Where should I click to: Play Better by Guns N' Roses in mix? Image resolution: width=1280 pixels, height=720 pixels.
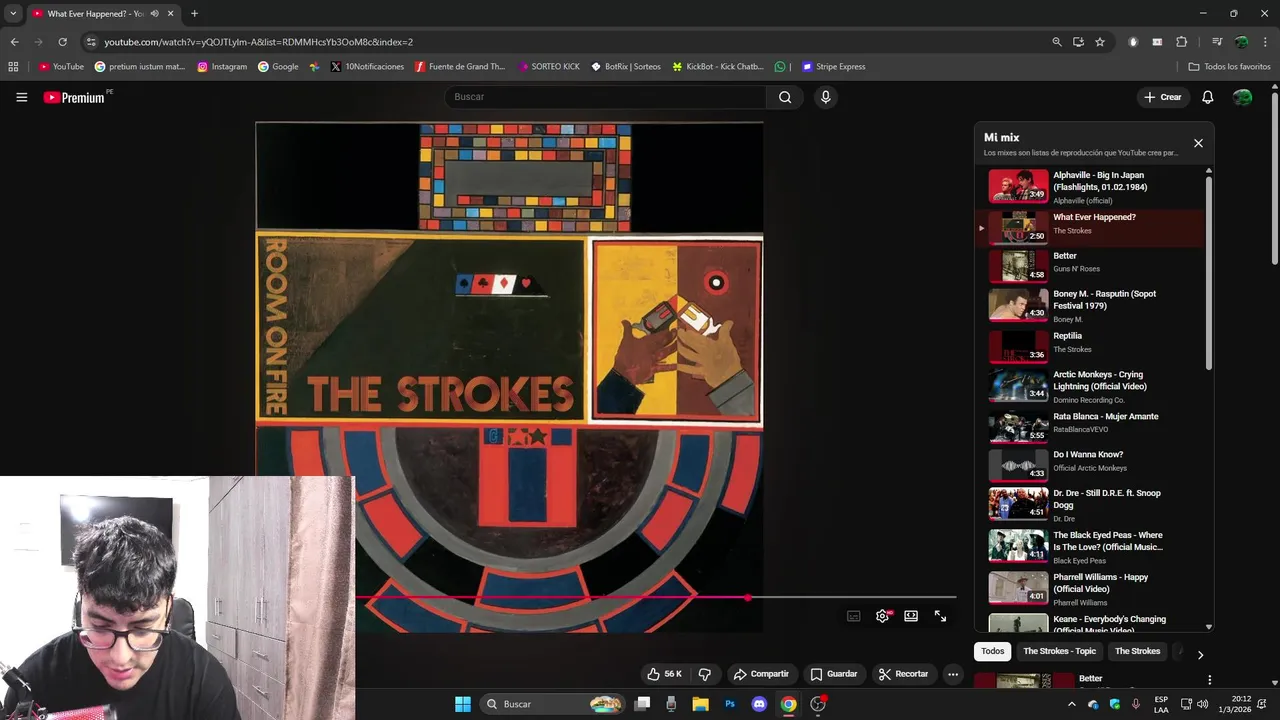1090,266
